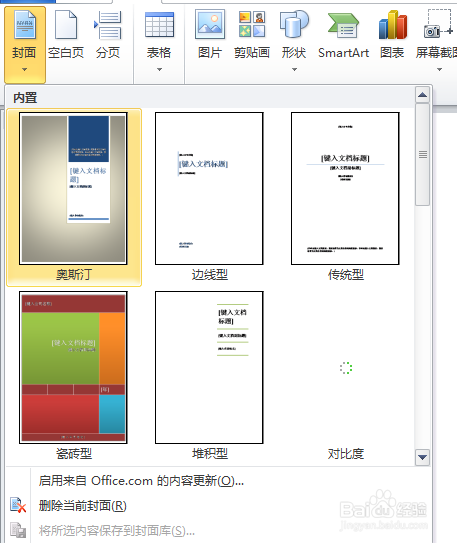This screenshot has width=457, height=543.
Task: Insert a chart with 图表
Action: 392,35
